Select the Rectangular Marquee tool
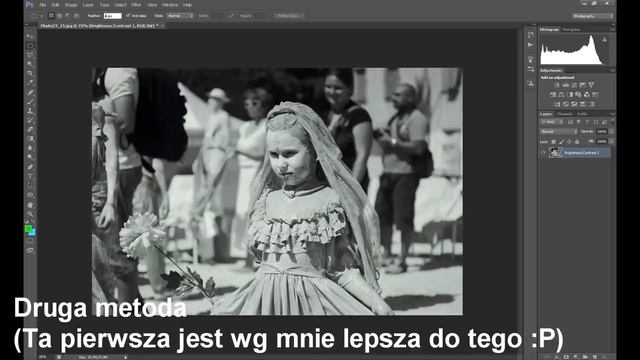The image size is (640, 360). click(30, 45)
